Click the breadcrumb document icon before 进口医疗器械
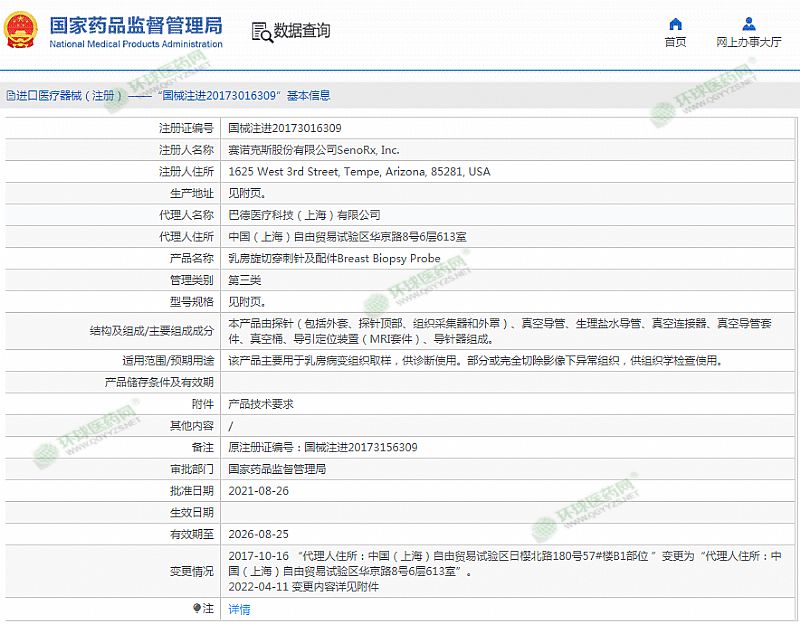Screen dimensions: 800x624 (9, 96)
